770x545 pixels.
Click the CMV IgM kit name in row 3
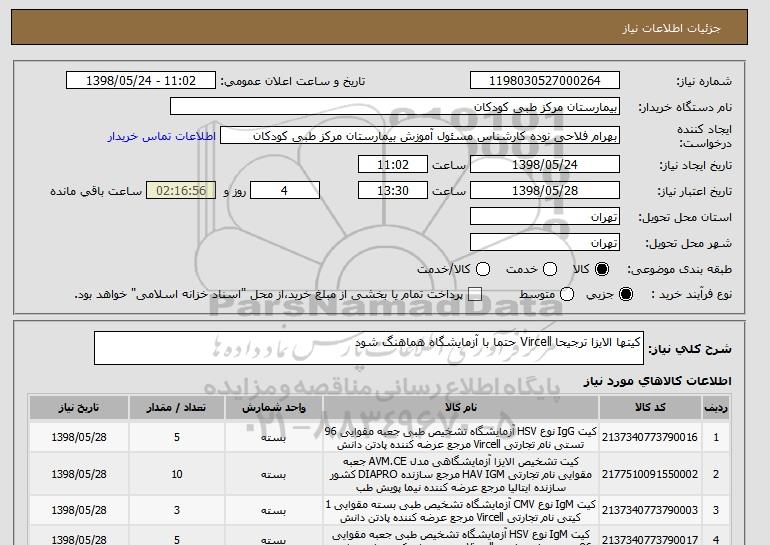pos(461,511)
